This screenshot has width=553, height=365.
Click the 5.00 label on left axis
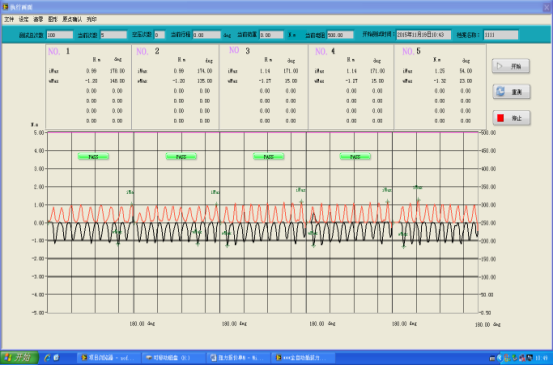point(39,133)
